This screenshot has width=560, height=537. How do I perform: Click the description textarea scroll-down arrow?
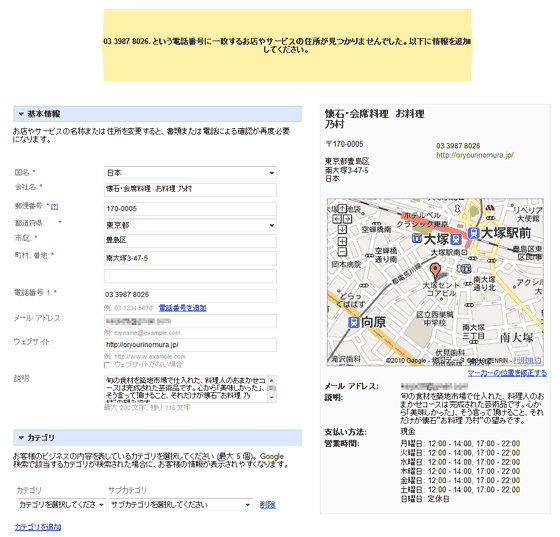click(272, 397)
